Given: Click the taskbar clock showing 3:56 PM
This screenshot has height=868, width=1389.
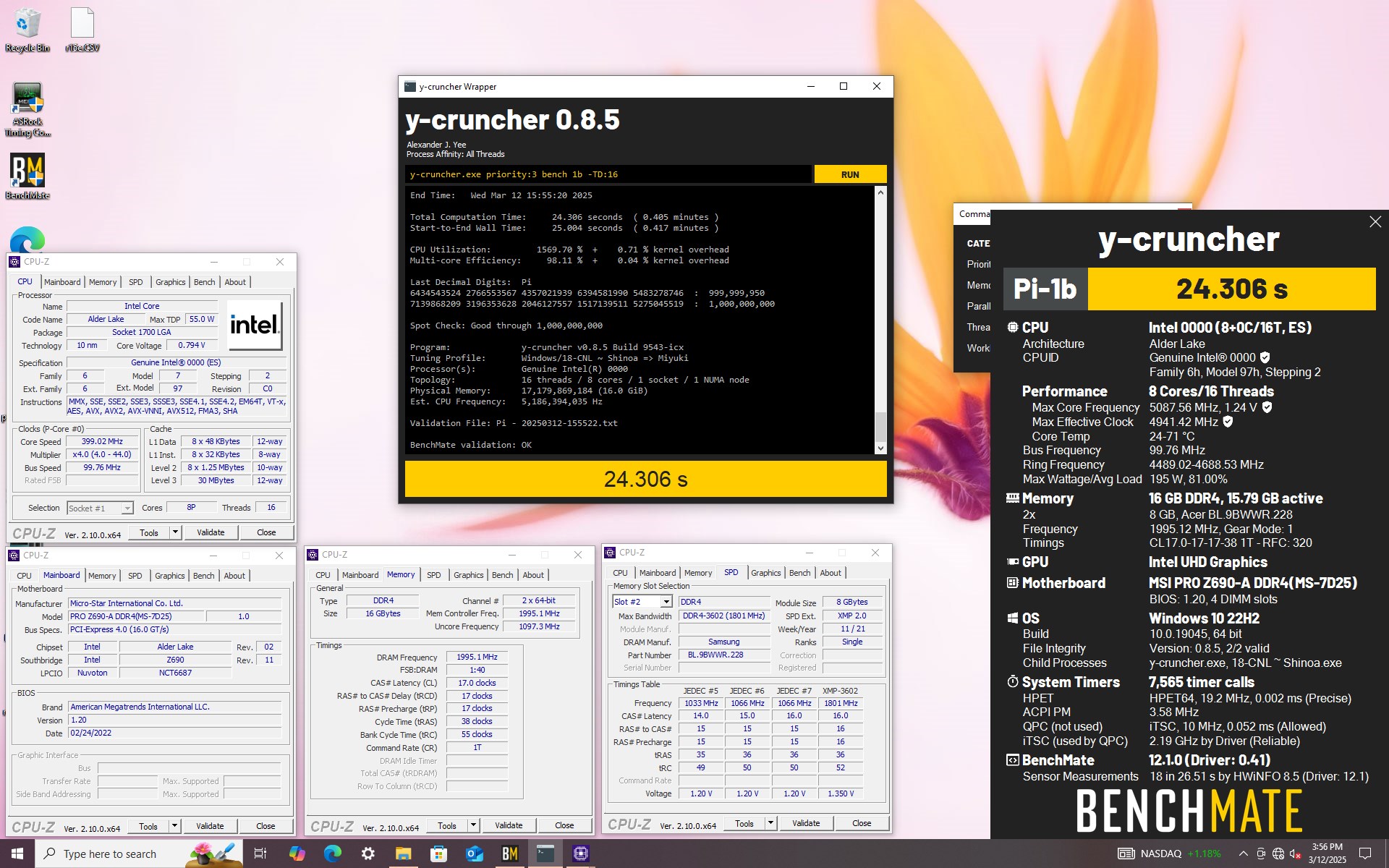Looking at the screenshot, I should click(1328, 854).
